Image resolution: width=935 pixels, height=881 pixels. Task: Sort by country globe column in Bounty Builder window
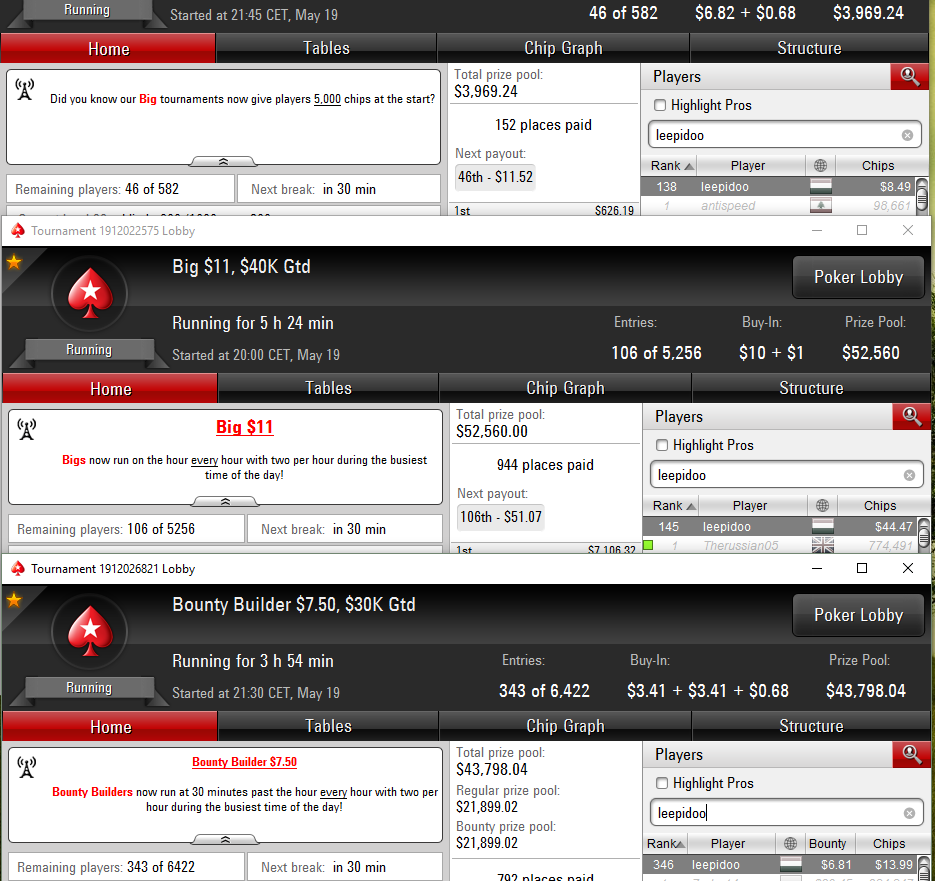790,843
